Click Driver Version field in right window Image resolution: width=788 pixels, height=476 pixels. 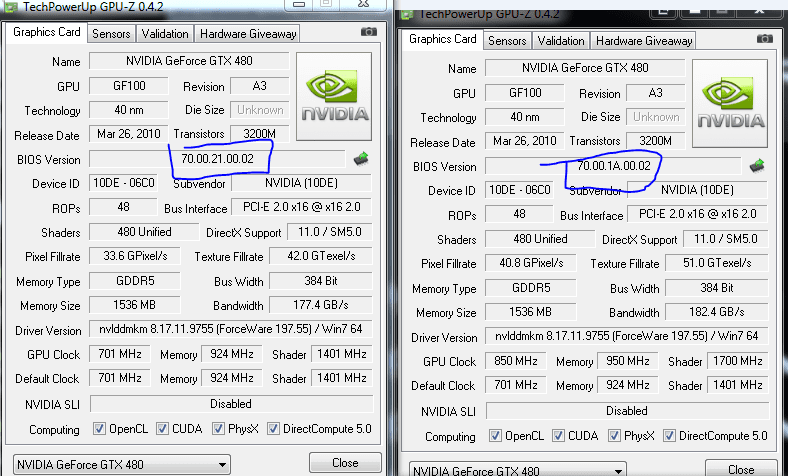pos(627,336)
